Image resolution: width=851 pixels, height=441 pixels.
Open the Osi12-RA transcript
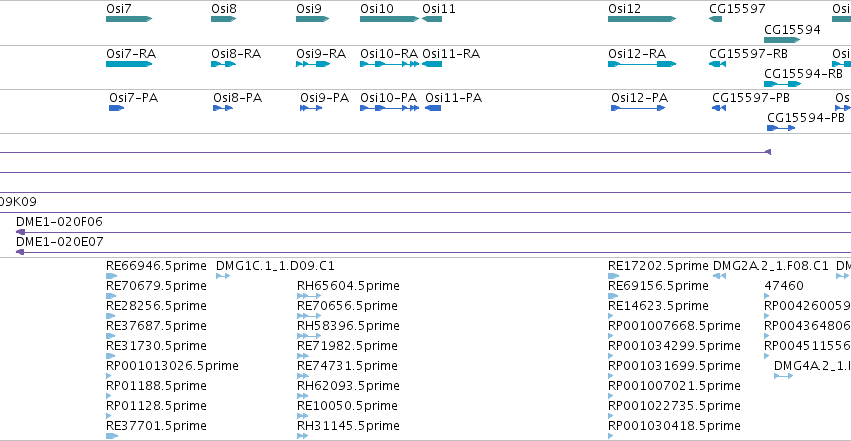tap(642, 64)
